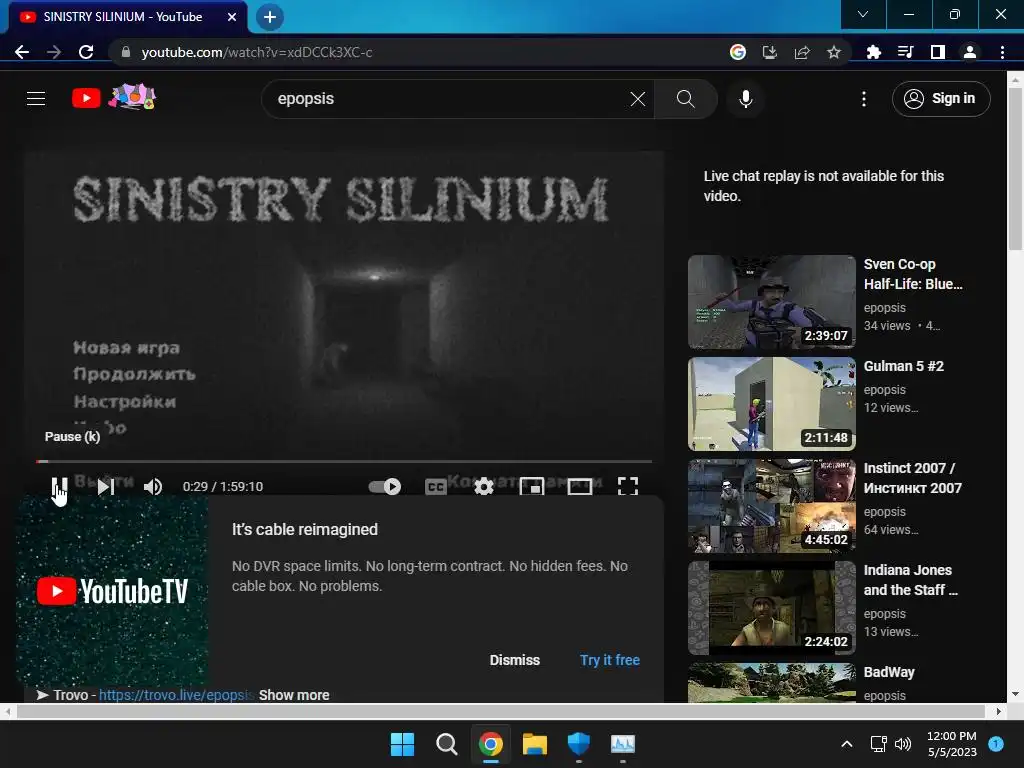
Task: Open Instinct 2007 video thumbnail
Action: click(x=771, y=505)
